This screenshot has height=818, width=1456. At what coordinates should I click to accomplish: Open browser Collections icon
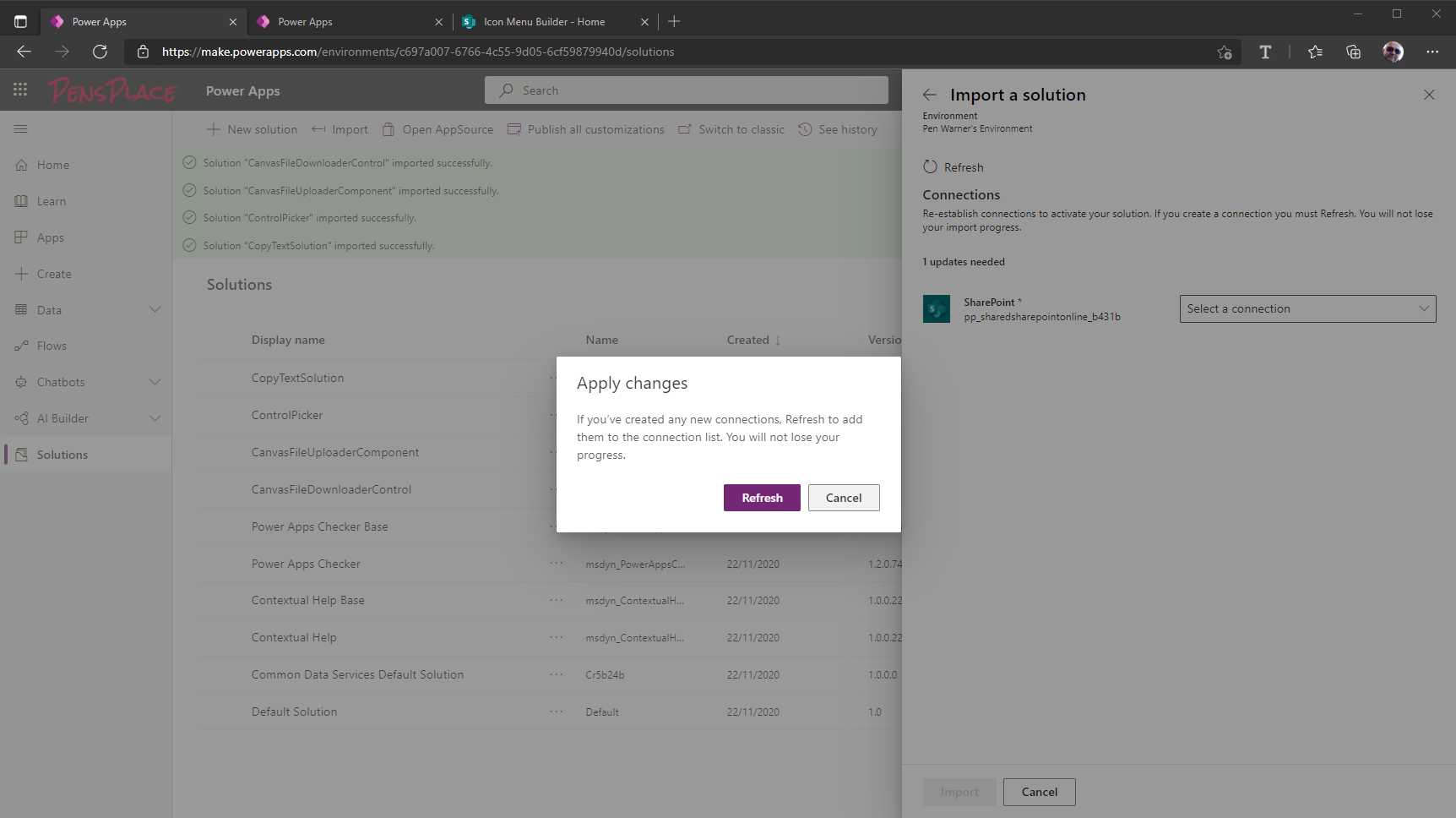tap(1353, 52)
